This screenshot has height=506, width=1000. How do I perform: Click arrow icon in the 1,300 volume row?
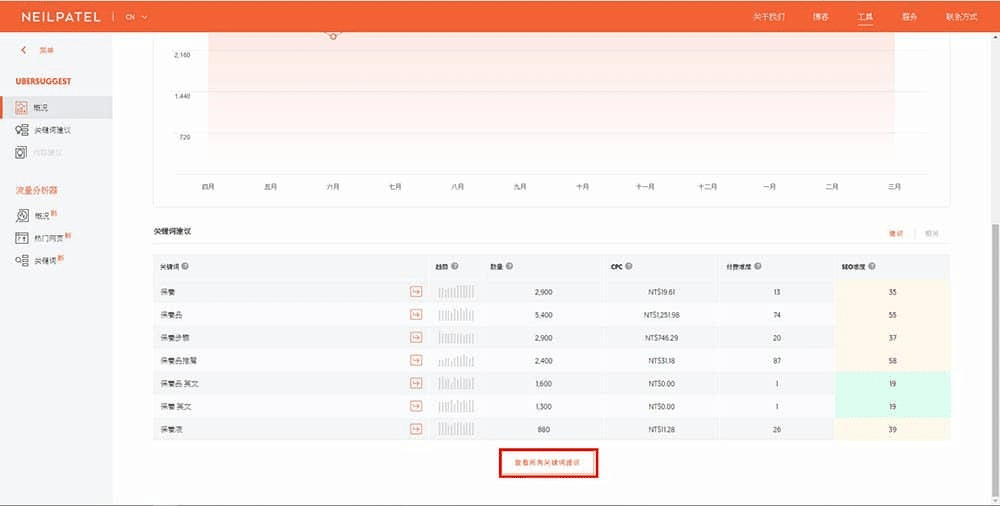click(416, 406)
